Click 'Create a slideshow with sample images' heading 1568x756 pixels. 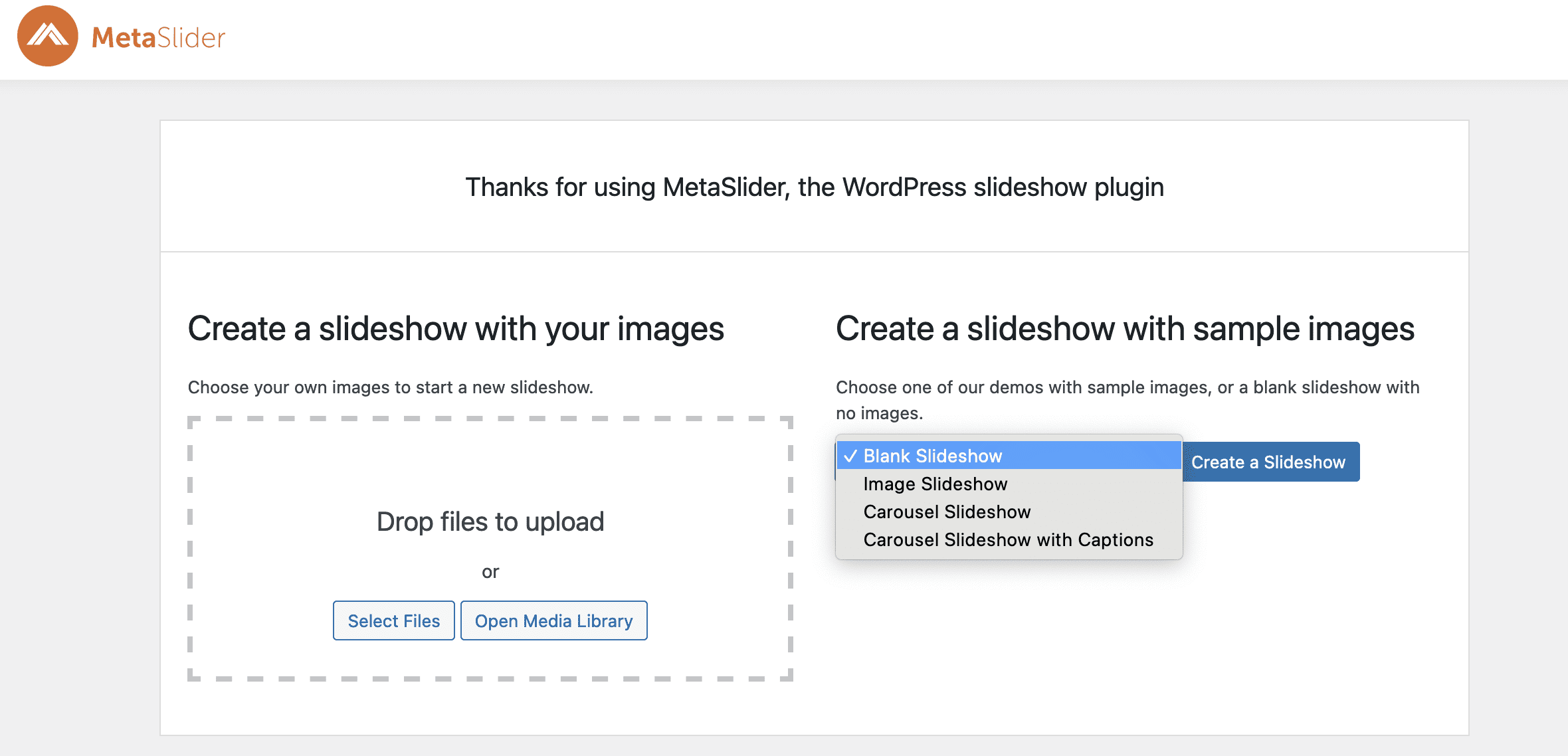tap(1125, 329)
